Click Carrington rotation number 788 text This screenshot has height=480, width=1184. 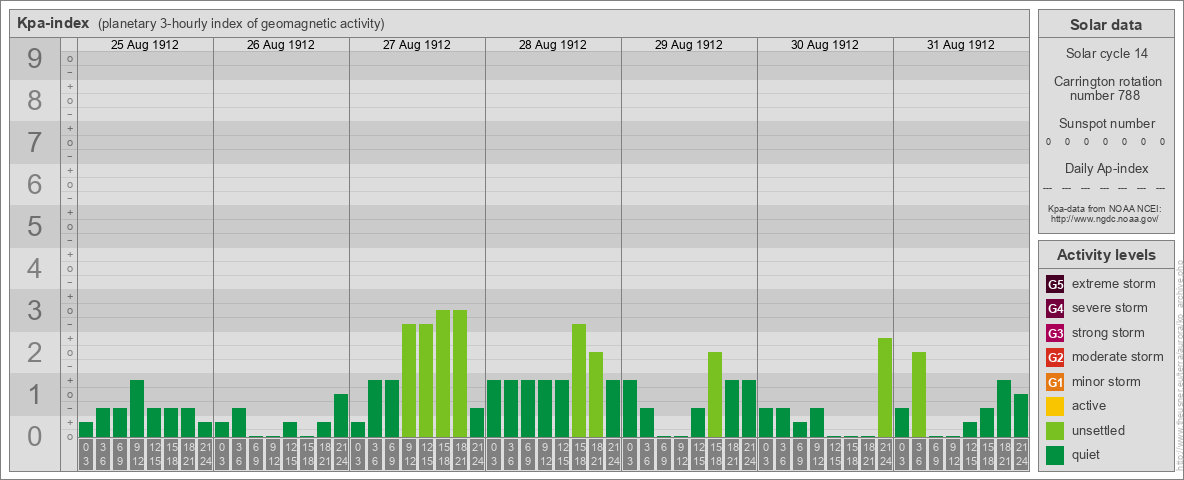click(x=1106, y=88)
